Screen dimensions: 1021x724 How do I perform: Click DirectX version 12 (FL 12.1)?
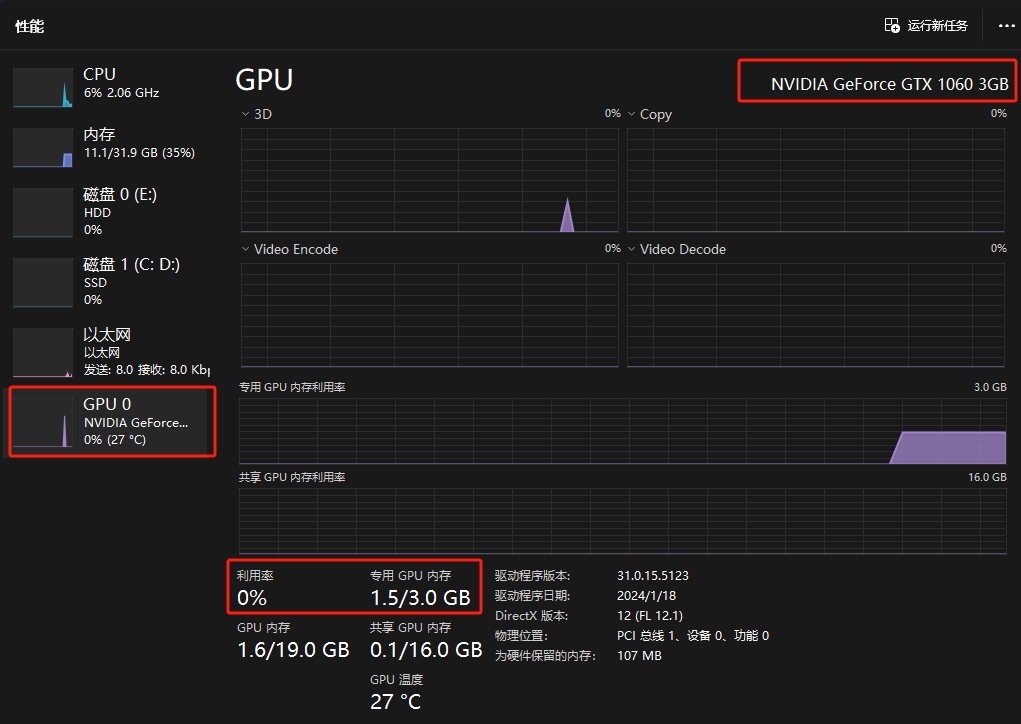point(649,616)
